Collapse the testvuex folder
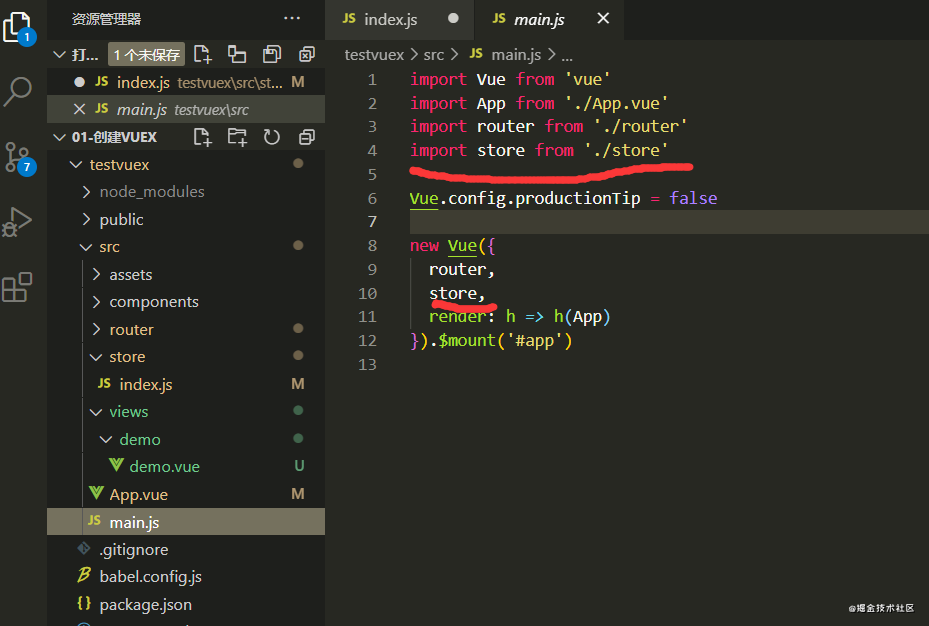This screenshot has height=626, width=929. coord(76,165)
